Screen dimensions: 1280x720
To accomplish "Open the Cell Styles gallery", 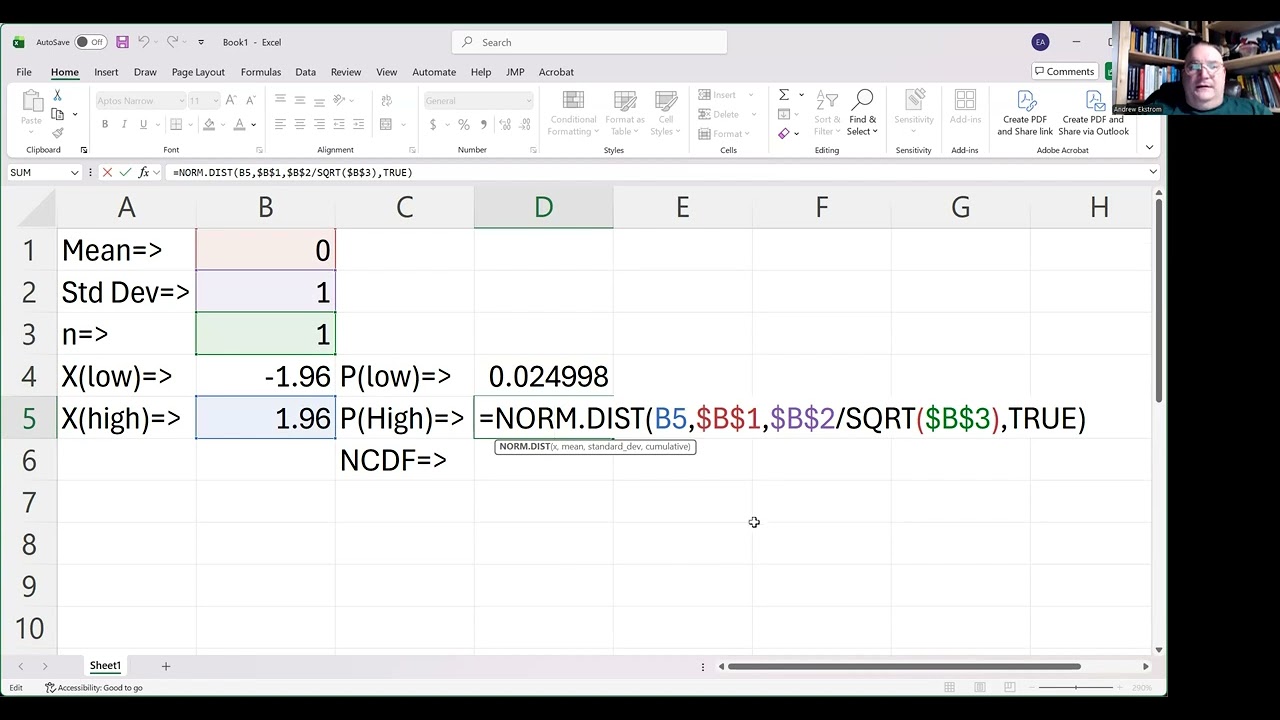I will (665, 113).
